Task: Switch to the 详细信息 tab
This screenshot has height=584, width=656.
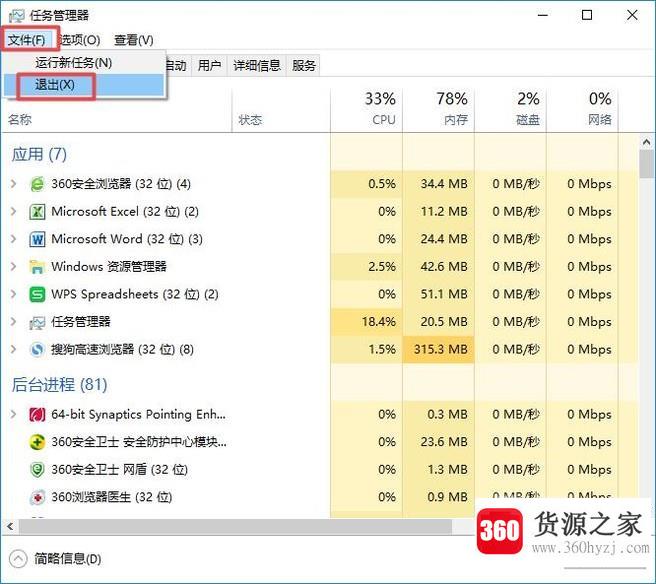Action: [257, 66]
